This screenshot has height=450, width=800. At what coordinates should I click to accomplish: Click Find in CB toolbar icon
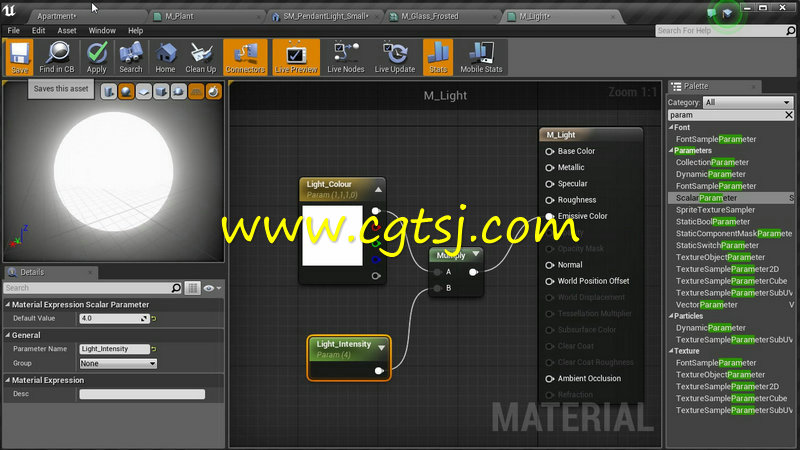pos(57,57)
